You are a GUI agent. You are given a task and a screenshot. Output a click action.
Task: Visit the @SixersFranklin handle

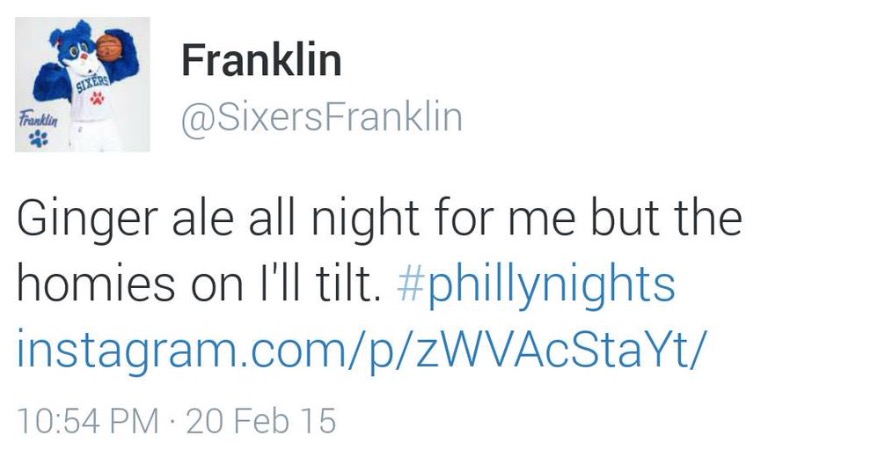(x=321, y=118)
